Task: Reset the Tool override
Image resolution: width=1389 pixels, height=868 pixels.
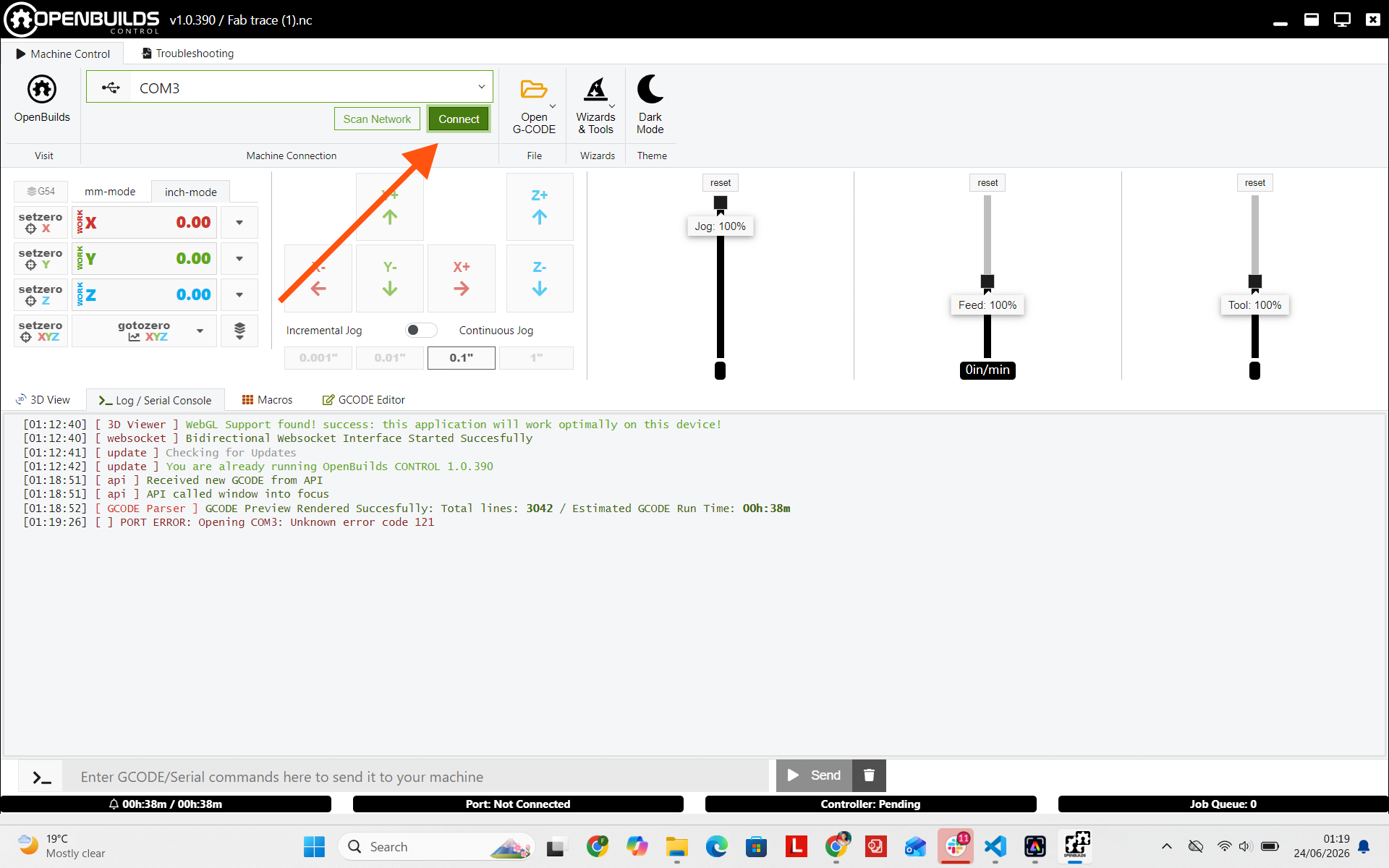Action: tap(1255, 183)
